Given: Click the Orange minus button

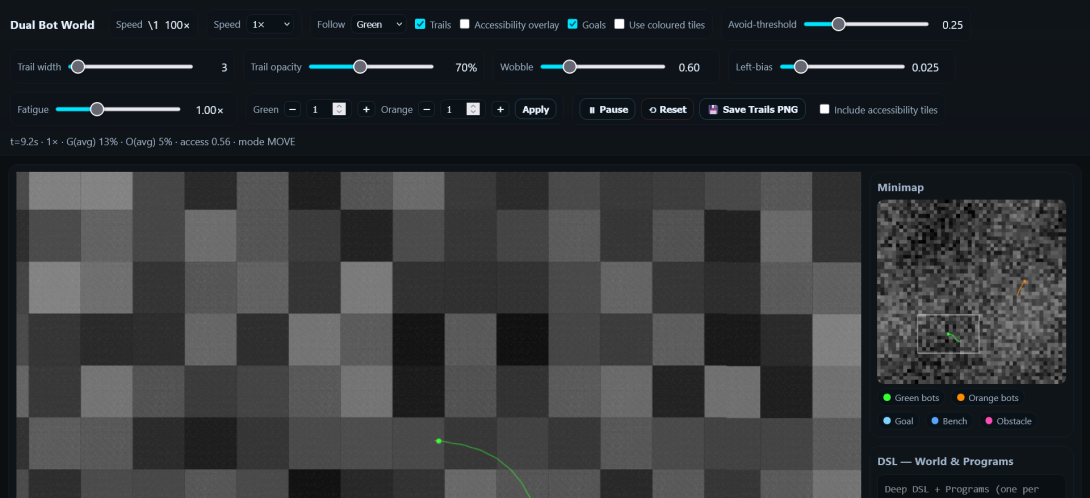Looking at the screenshot, I should 427,109.
